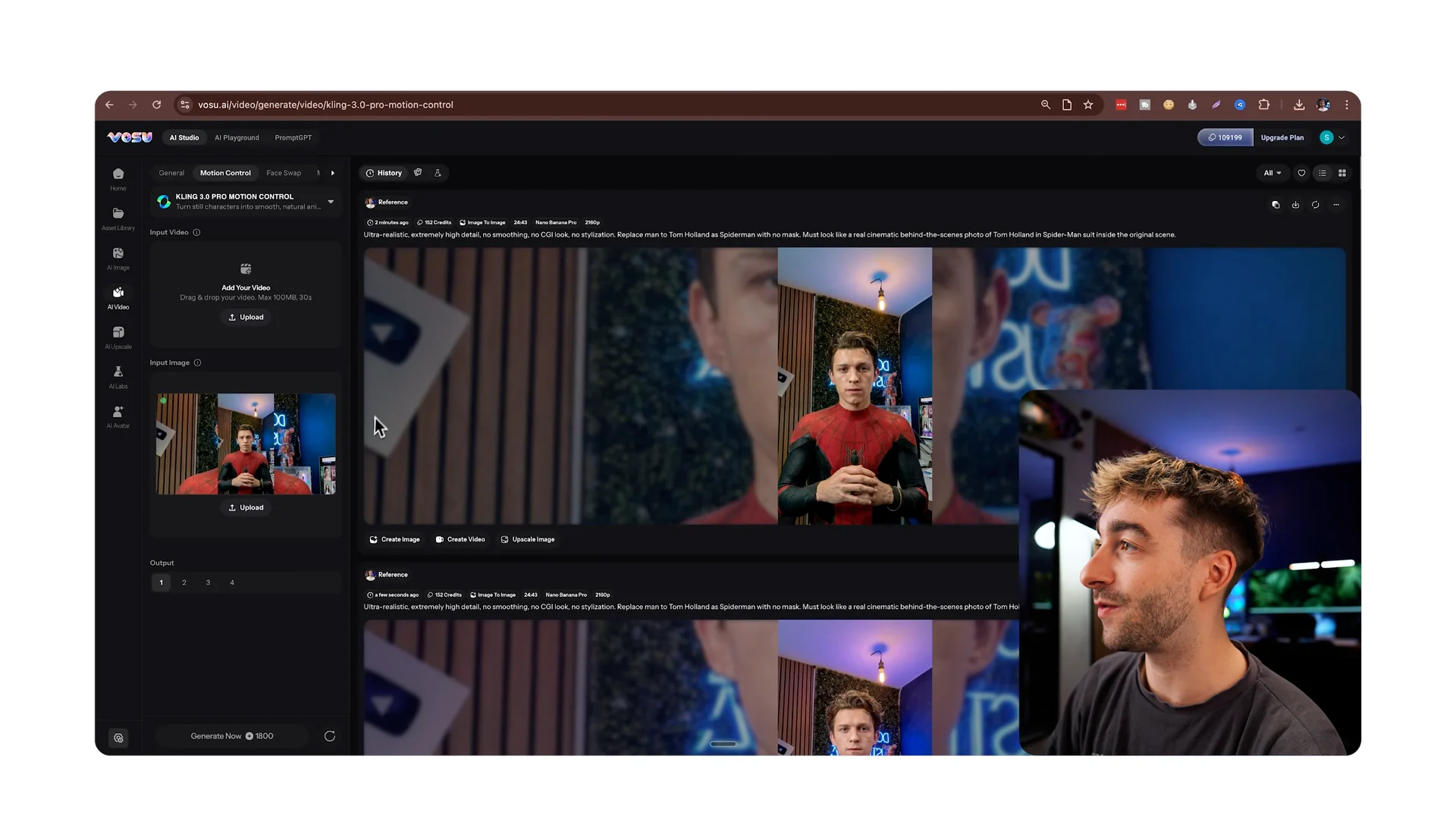
Task: Set output count to 3
Action: [x=208, y=583]
